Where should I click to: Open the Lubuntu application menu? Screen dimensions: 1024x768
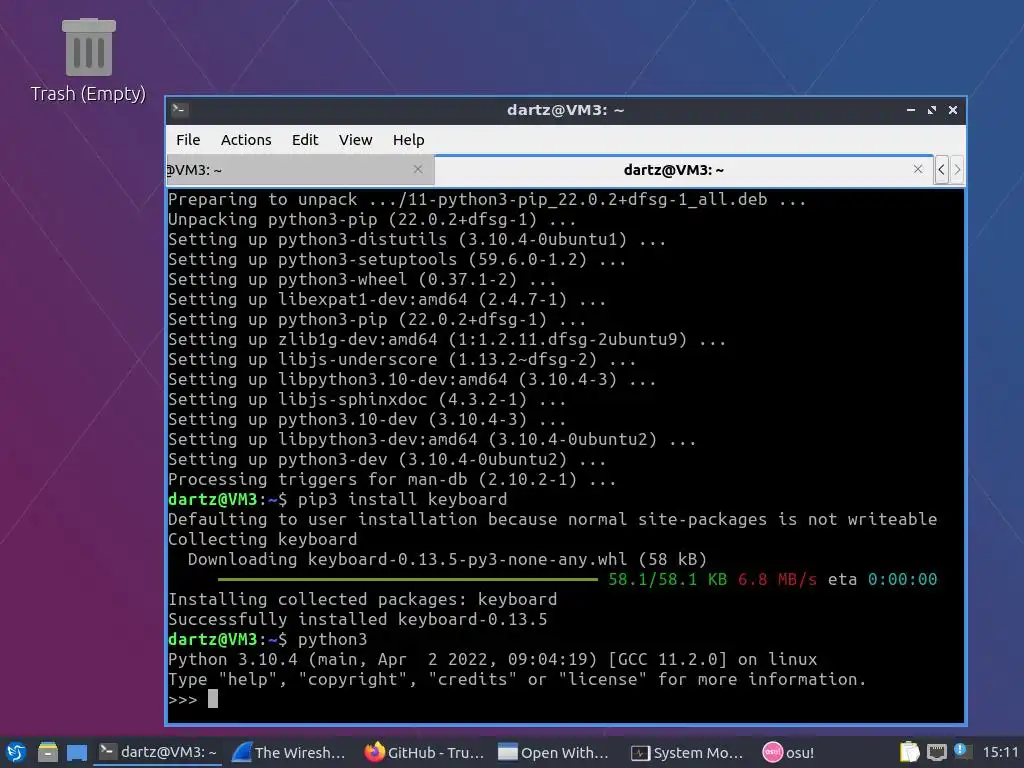click(16, 752)
